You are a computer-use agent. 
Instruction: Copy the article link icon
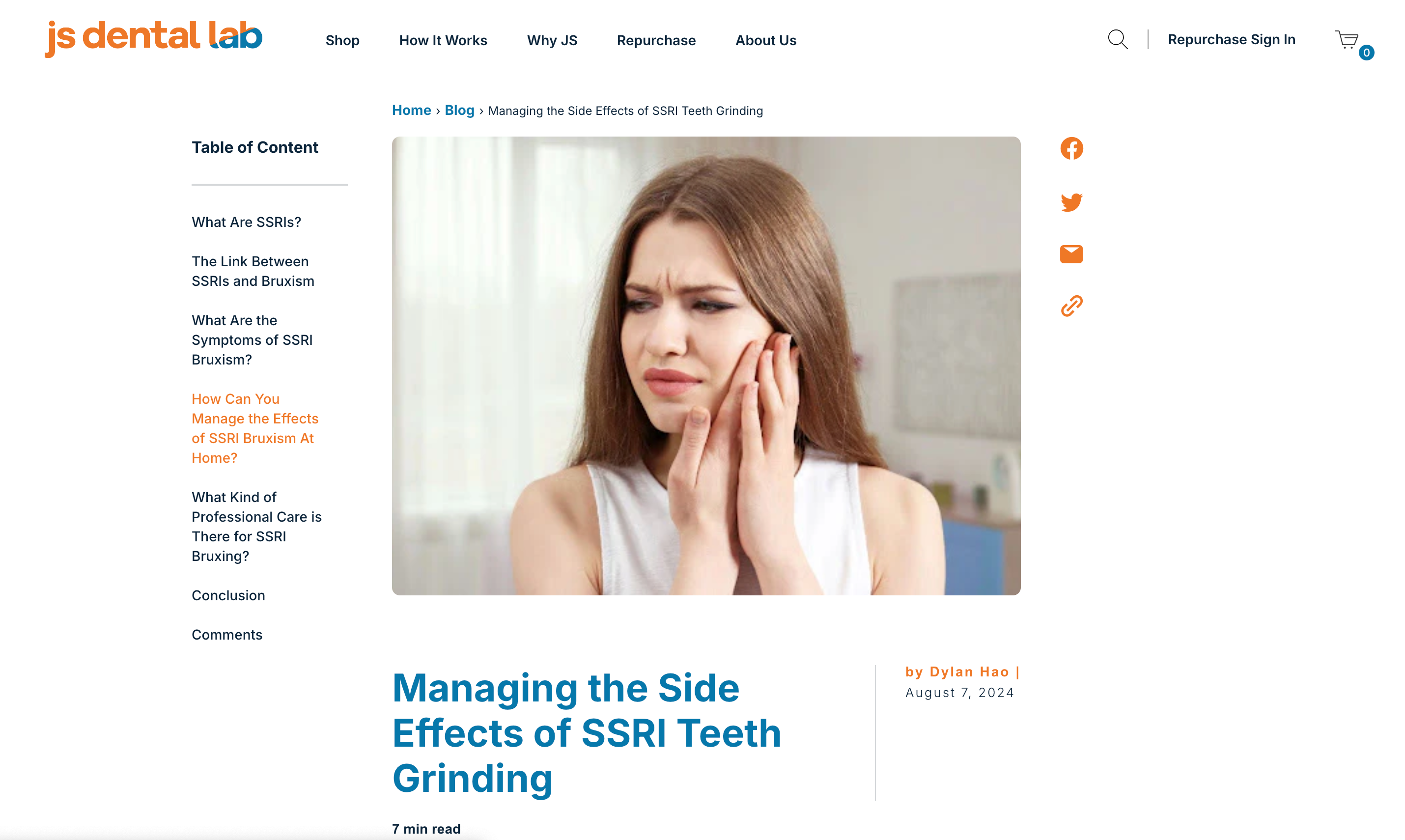click(1071, 306)
